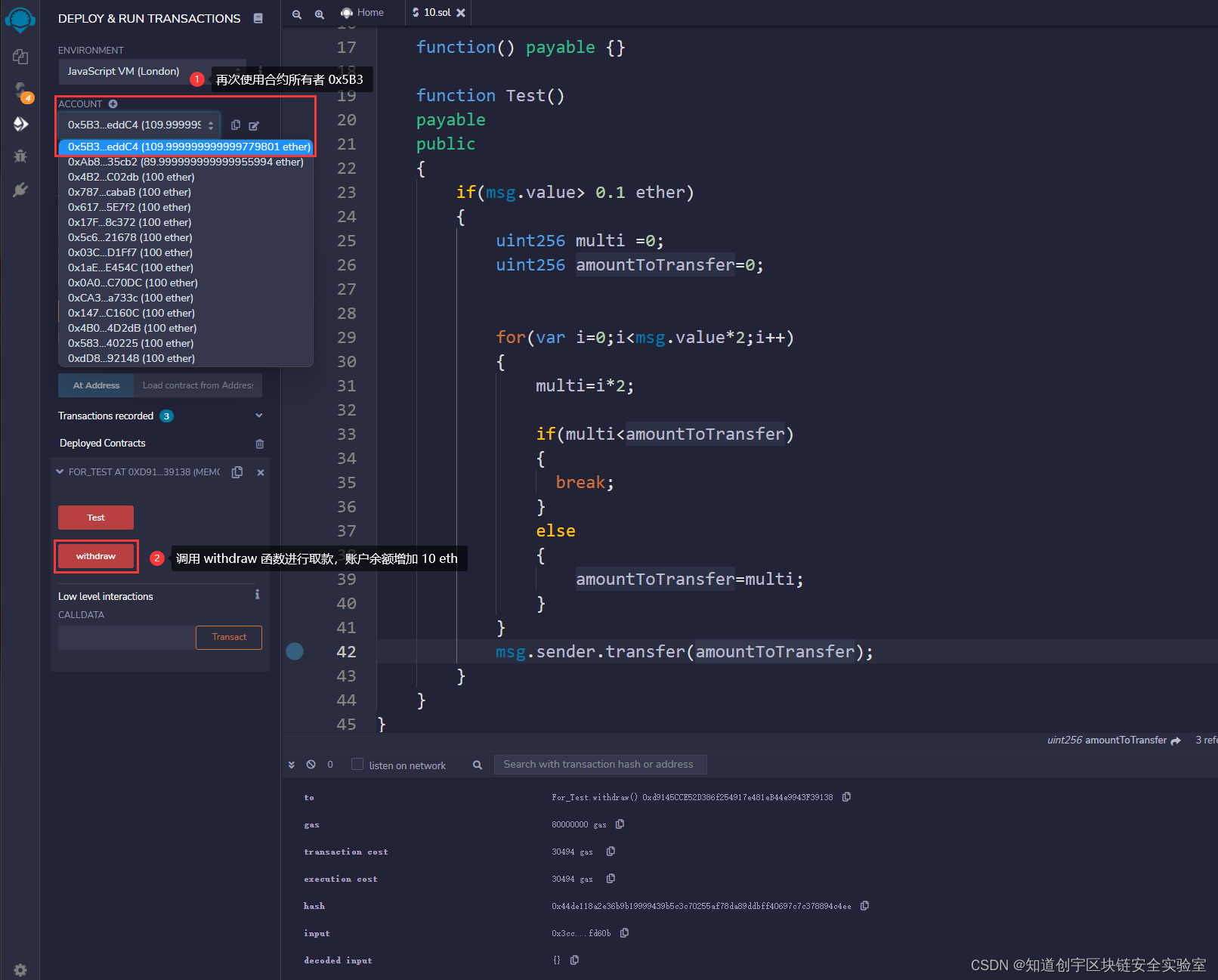The image size is (1218, 980).
Task: Select account 0x4B2...C02db
Action: [x=187, y=177]
